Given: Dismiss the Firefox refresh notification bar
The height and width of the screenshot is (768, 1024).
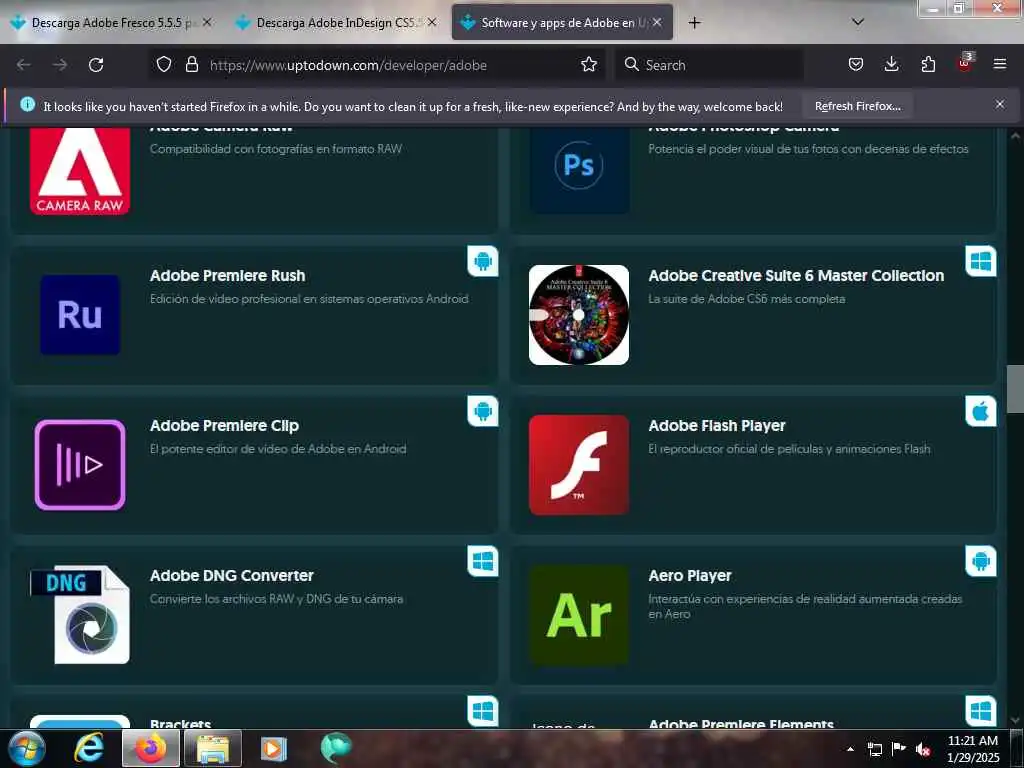Looking at the screenshot, I should (1000, 104).
